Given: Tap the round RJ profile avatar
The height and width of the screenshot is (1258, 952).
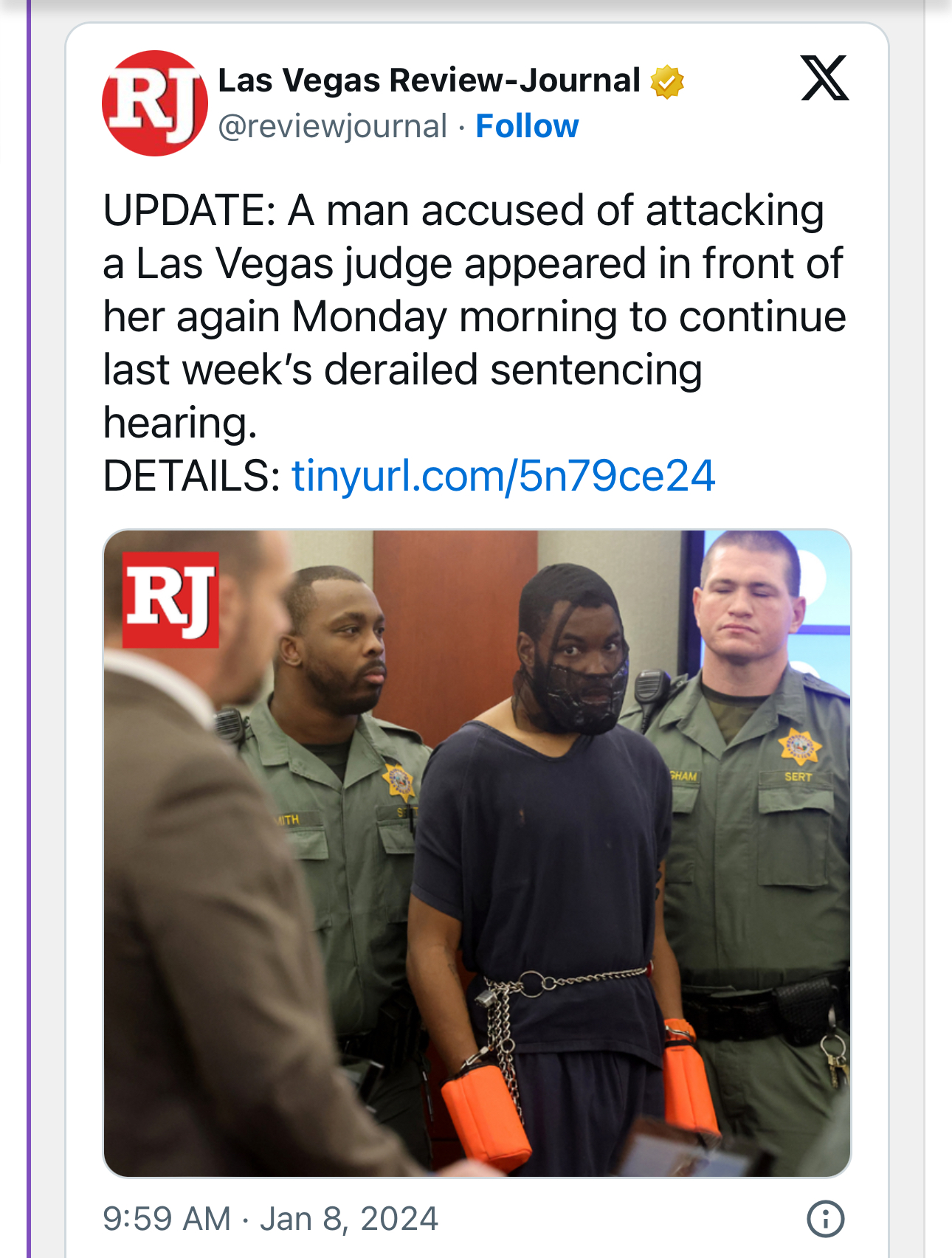Looking at the screenshot, I should tap(155, 103).
